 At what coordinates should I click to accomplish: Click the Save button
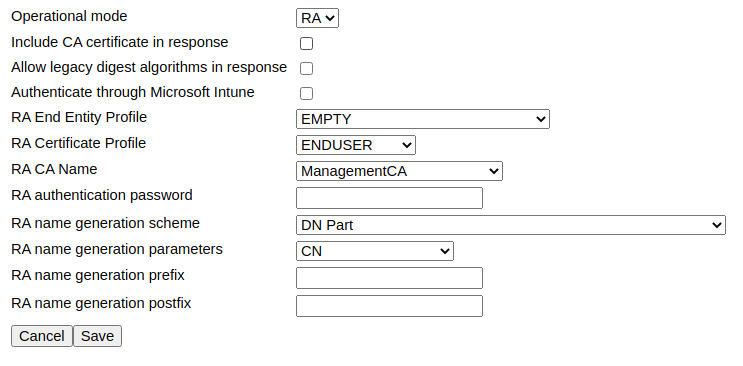[x=97, y=336]
